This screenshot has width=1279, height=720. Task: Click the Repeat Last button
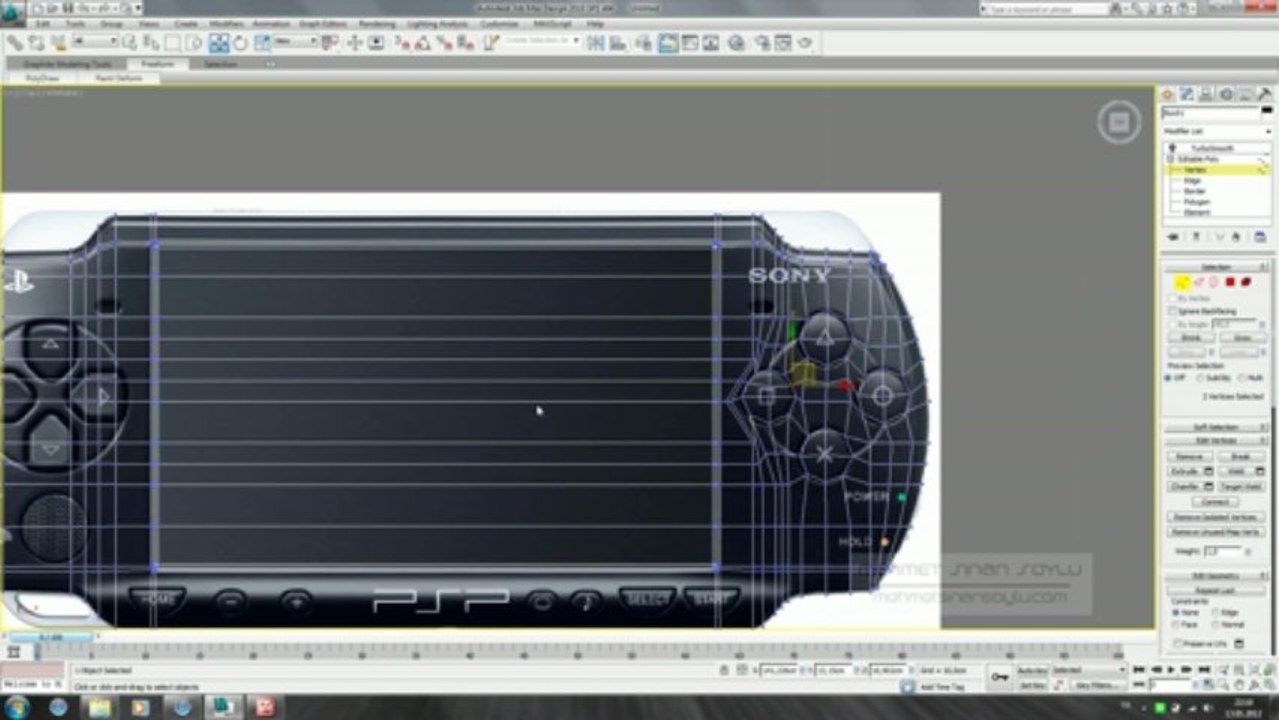[1216, 590]
